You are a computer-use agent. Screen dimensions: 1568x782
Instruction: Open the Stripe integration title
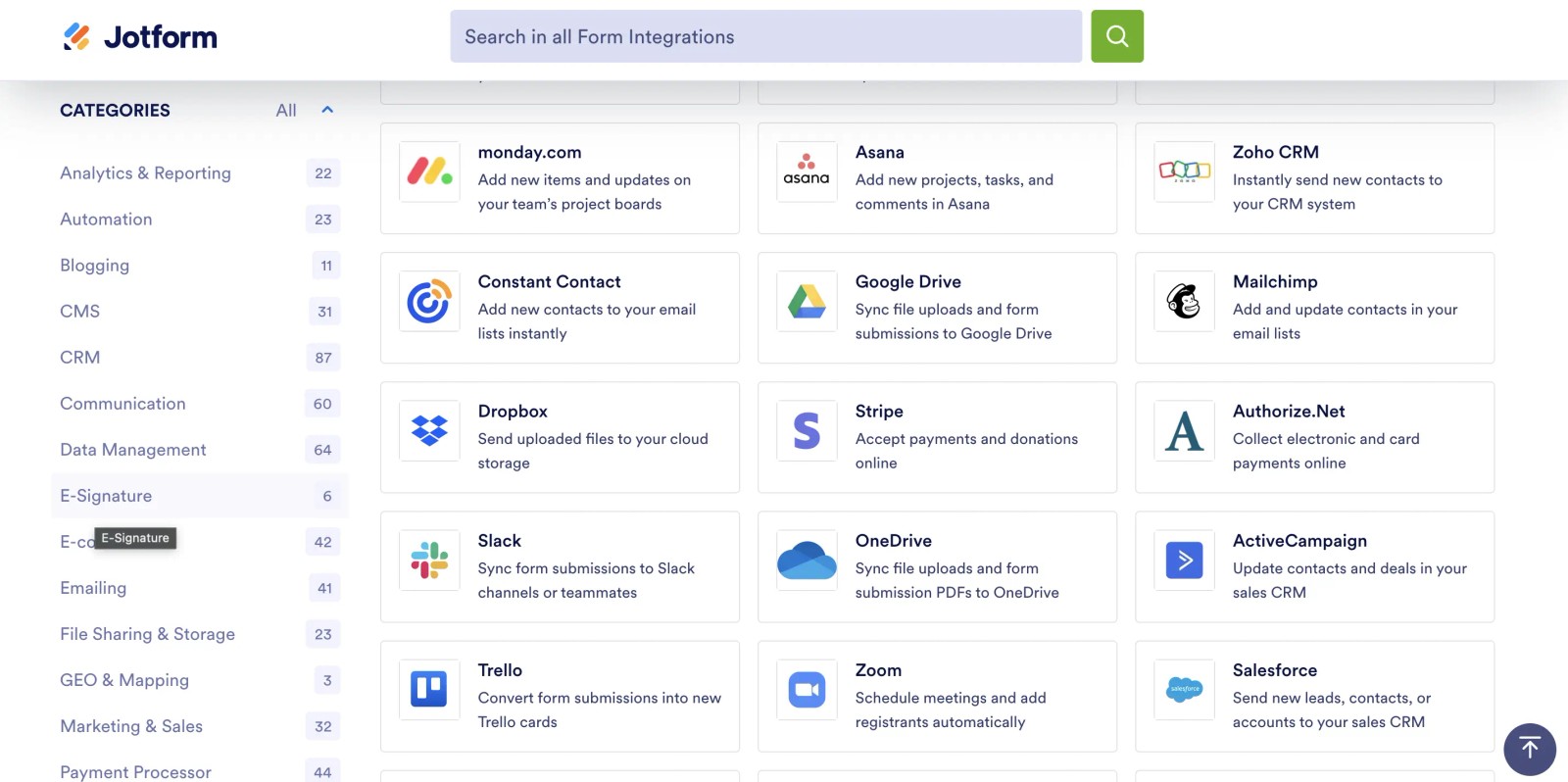(879, 411)
